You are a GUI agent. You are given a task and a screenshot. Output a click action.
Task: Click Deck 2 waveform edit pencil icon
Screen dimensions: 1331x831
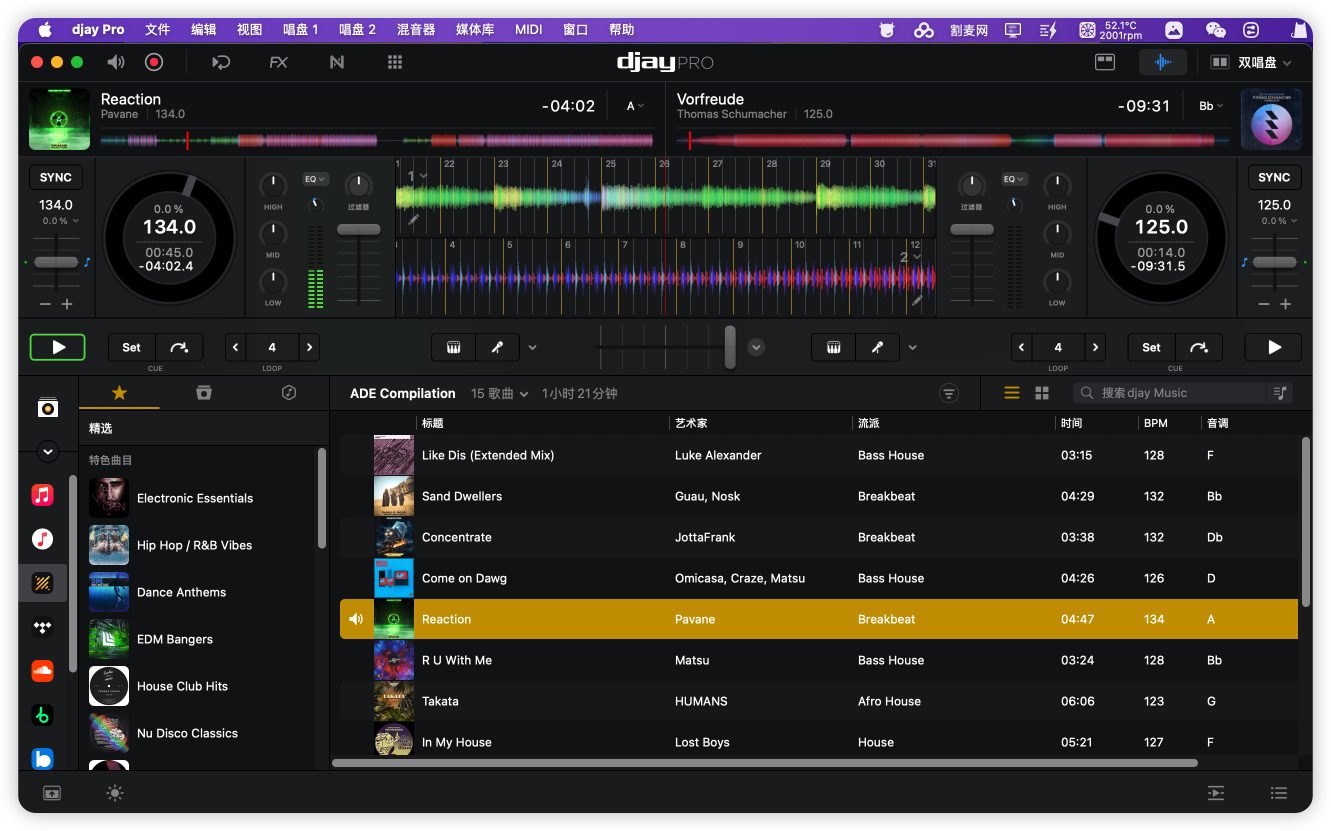click(x=917, y=299)
